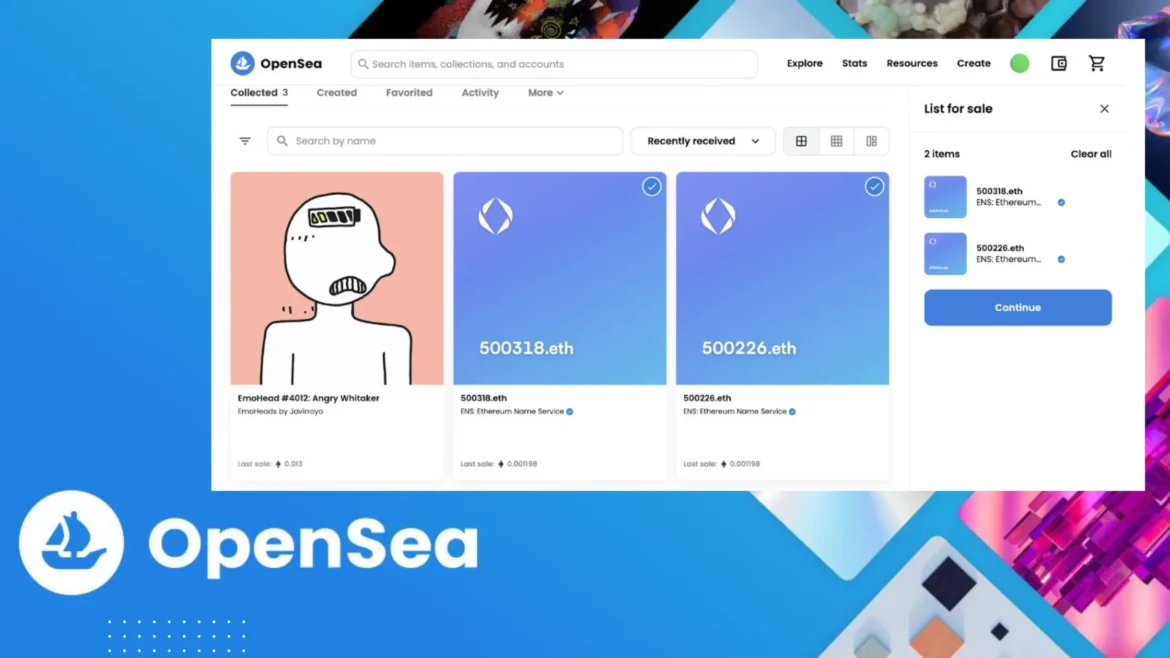Close the List for sale panel
The image size is (1170, 658).
[x=1104, y=109]
